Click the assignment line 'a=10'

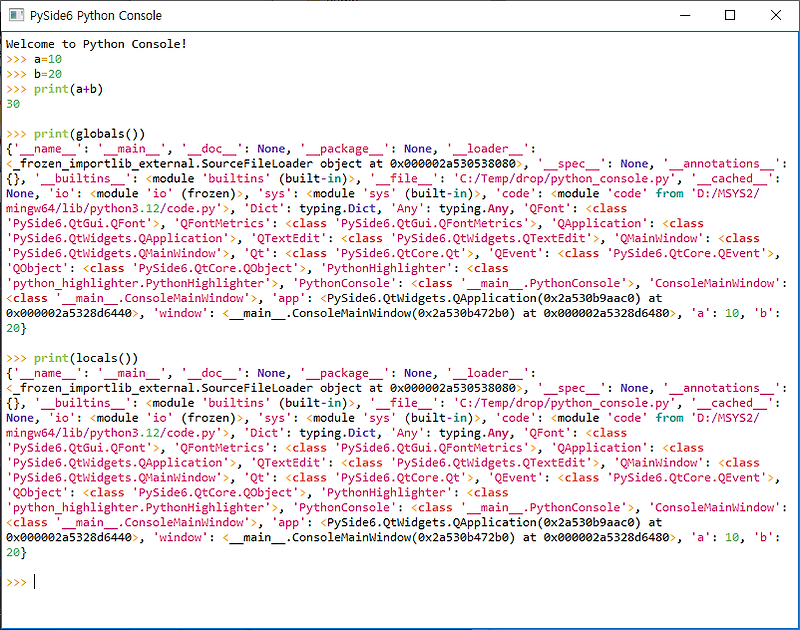pos(46,59)
